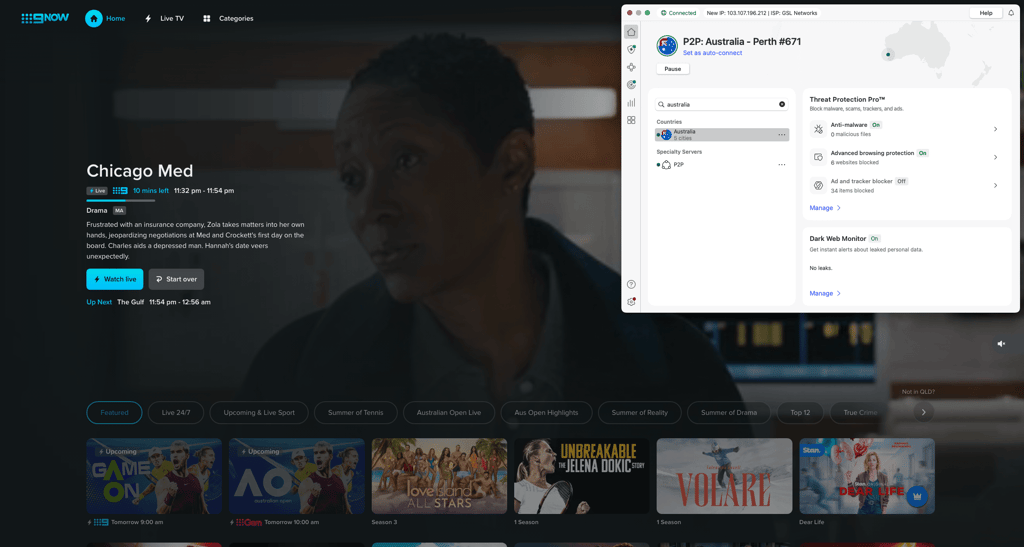
Task: Select the Australia country row
Action: [722, 135]
